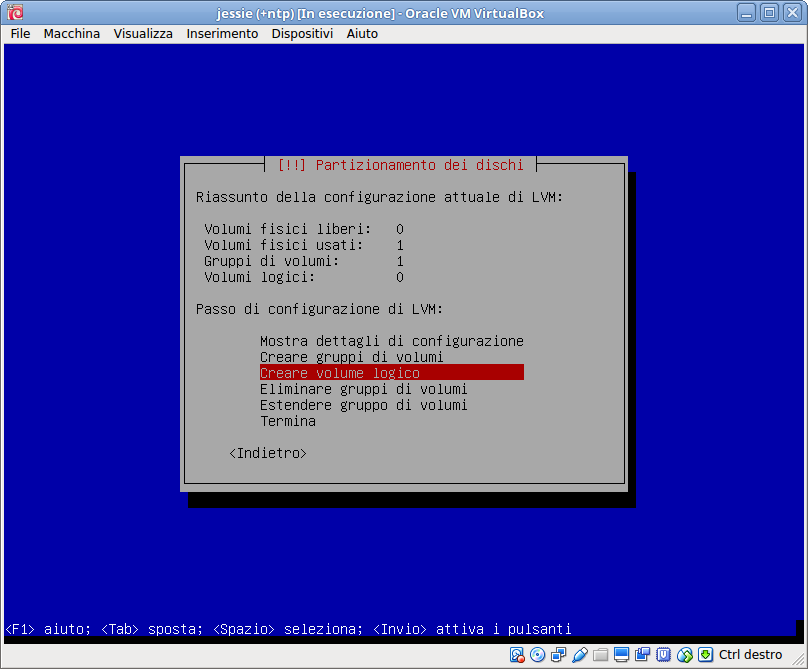Click the 'Volumi fisici liberi:' line
808x669 pixels.
pos(304,229)
